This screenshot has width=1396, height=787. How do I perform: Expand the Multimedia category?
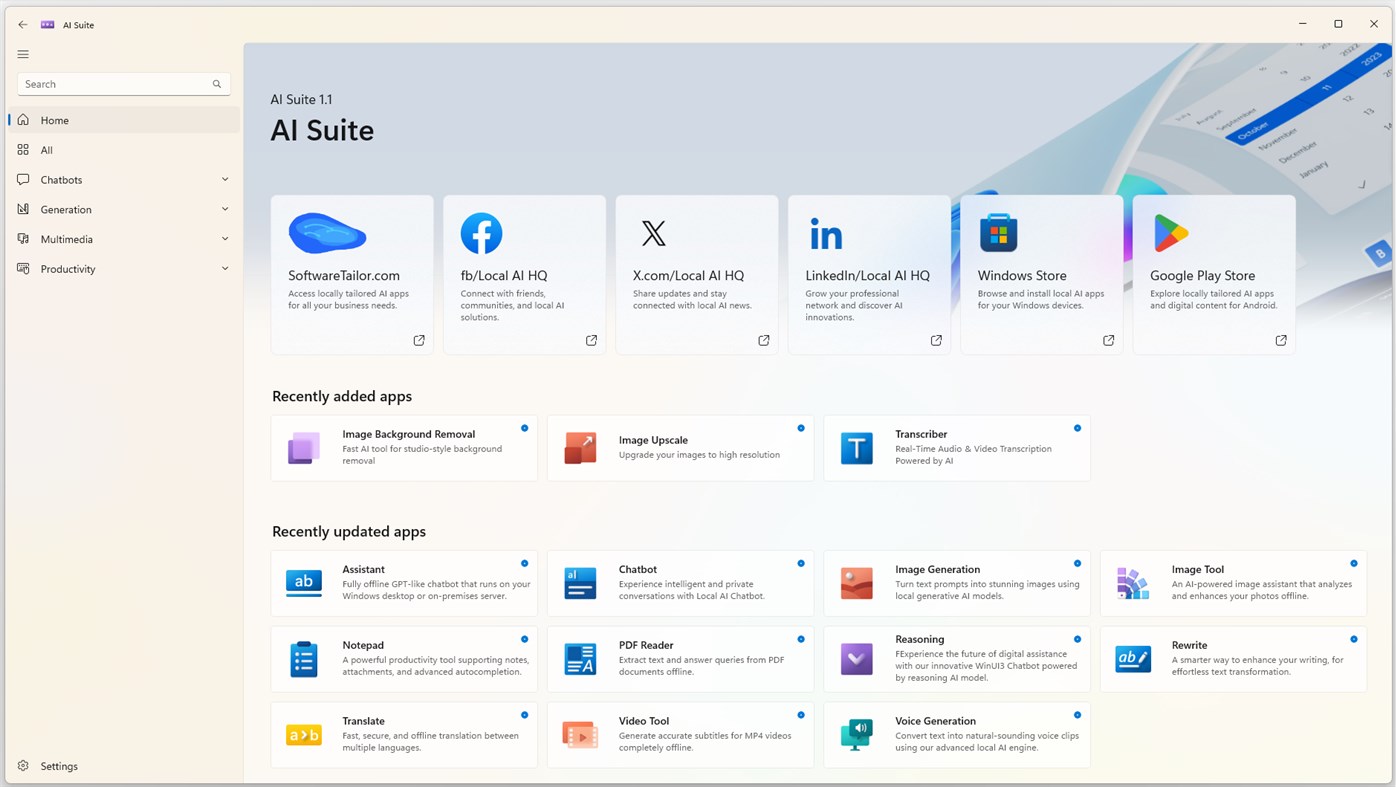click(123, 238)
